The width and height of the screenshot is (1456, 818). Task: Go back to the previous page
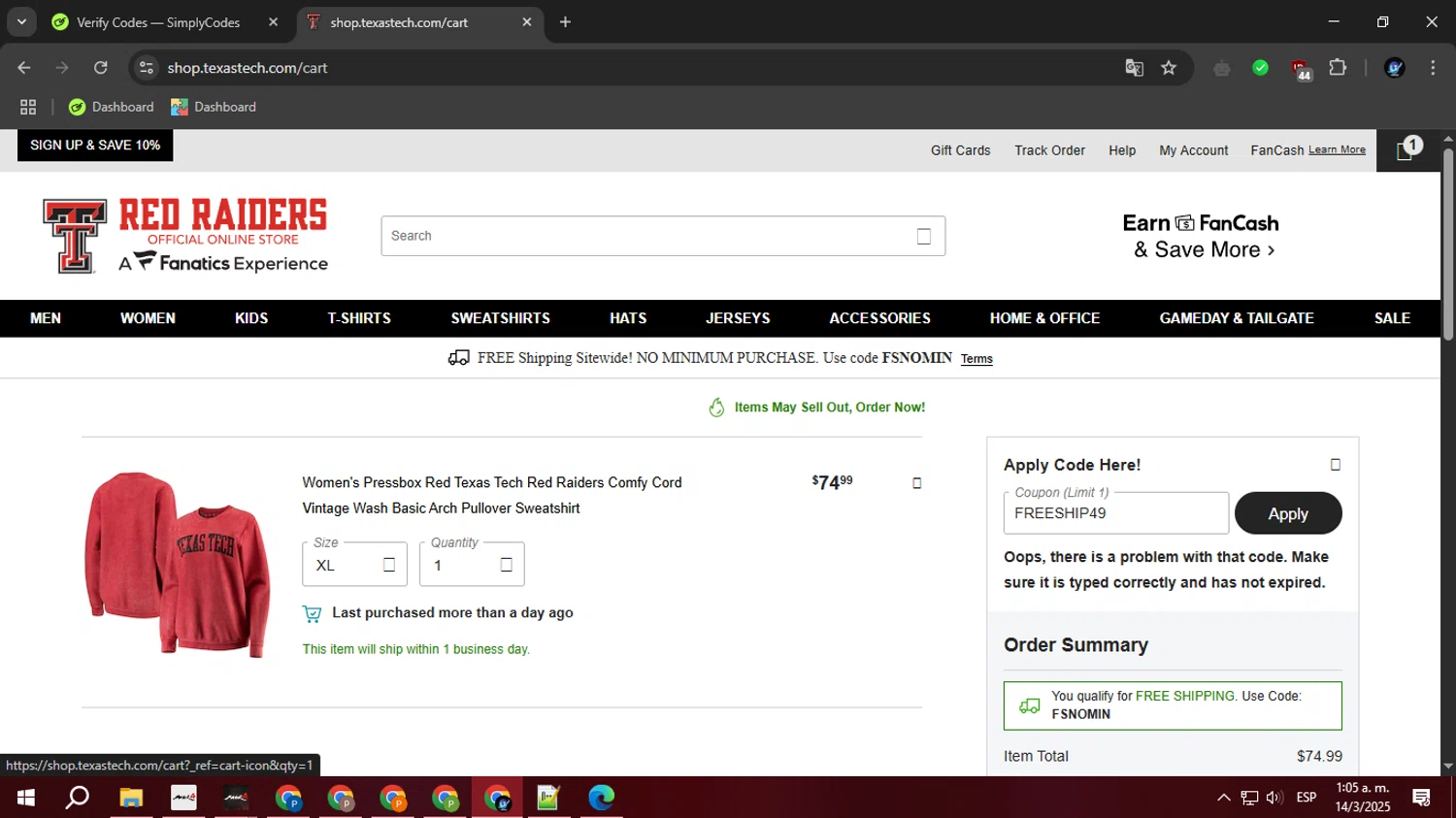coord(24,68)
